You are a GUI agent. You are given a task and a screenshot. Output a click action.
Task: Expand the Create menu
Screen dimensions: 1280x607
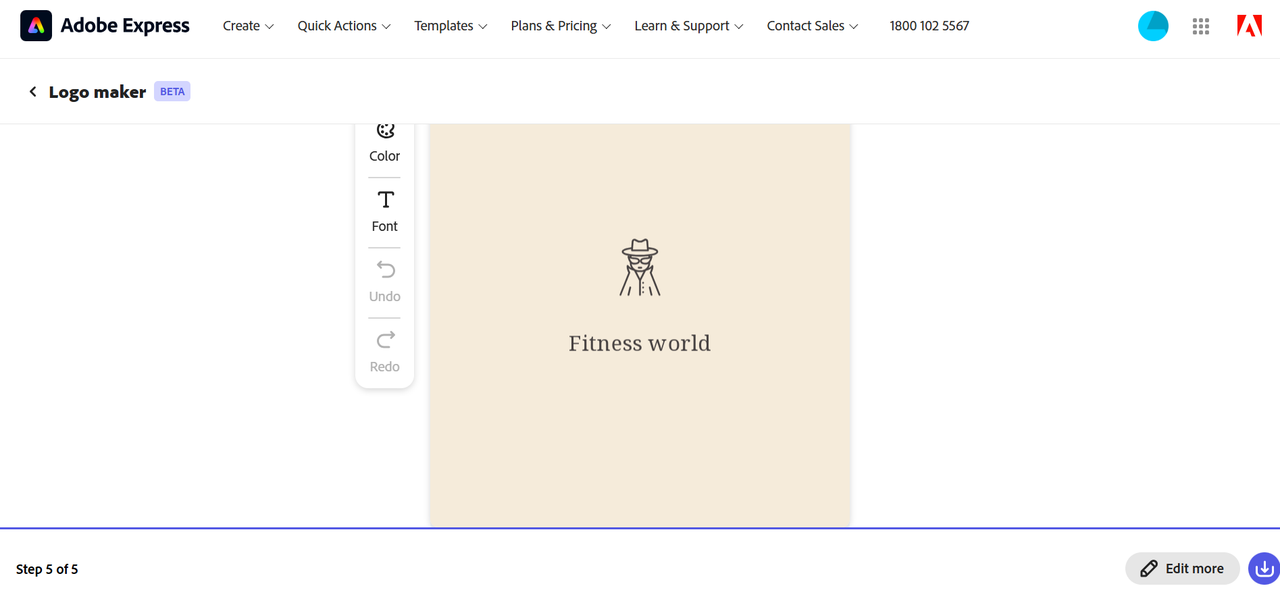(248, 26)
